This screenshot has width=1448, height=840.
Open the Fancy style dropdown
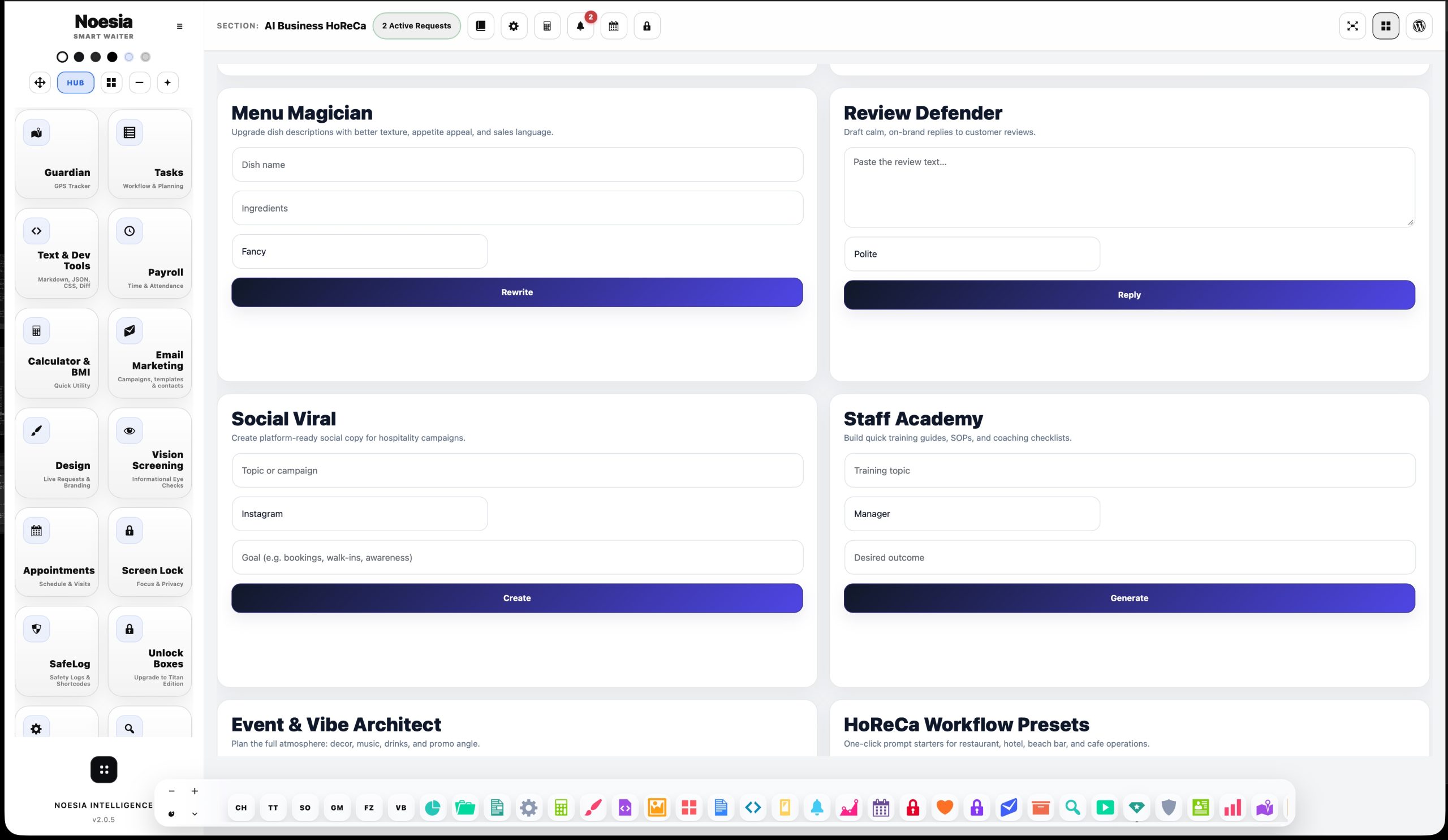pyautogui.click(x=360, y=252)
